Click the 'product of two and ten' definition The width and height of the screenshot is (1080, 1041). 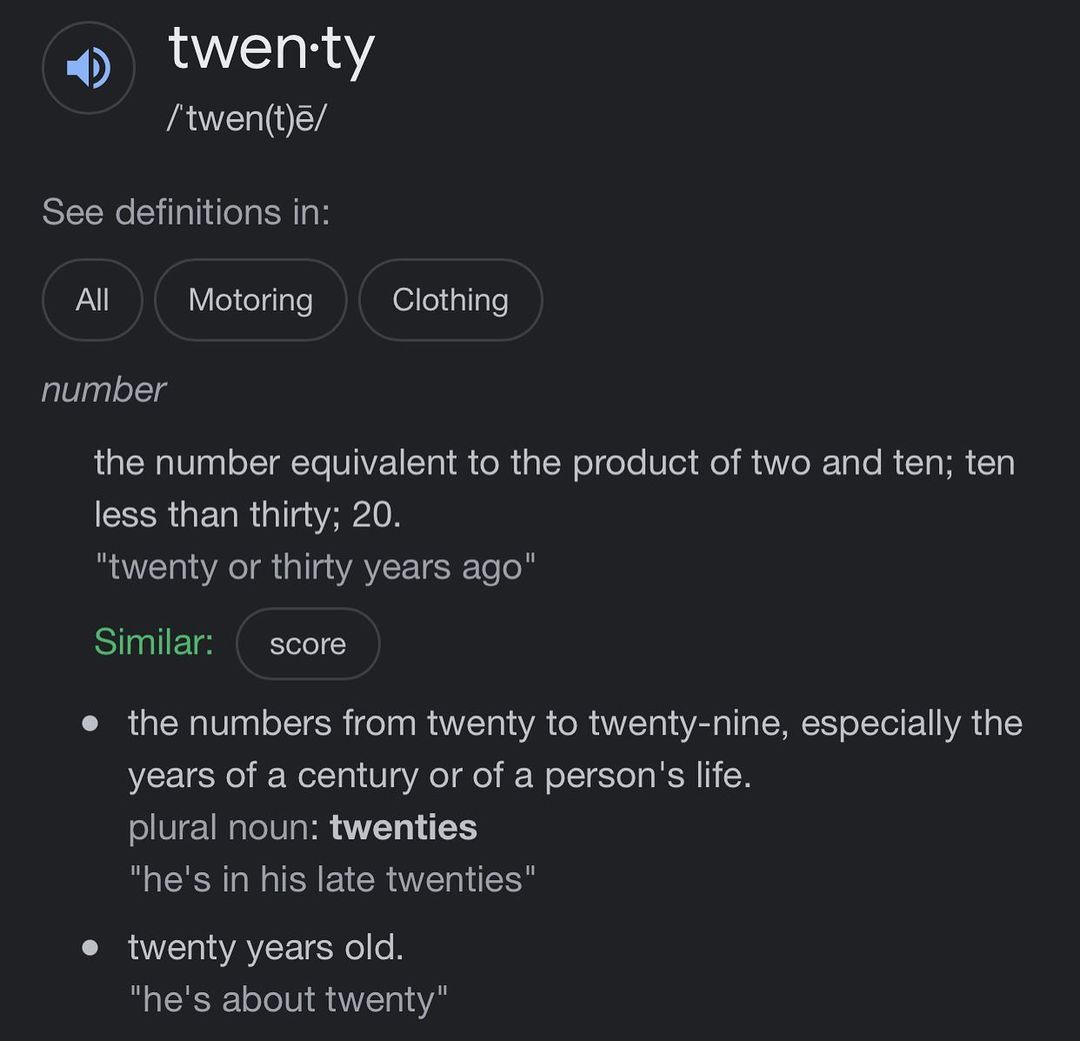(x=554, y=488)
